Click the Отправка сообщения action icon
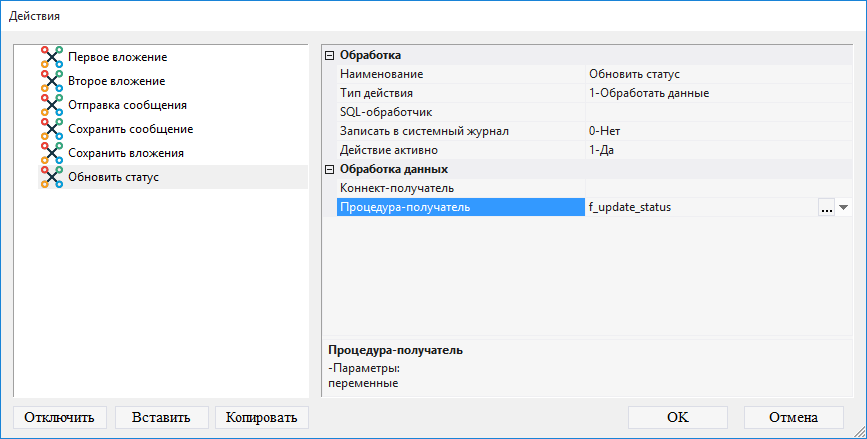867x439 pixels. tap(51, 105)
